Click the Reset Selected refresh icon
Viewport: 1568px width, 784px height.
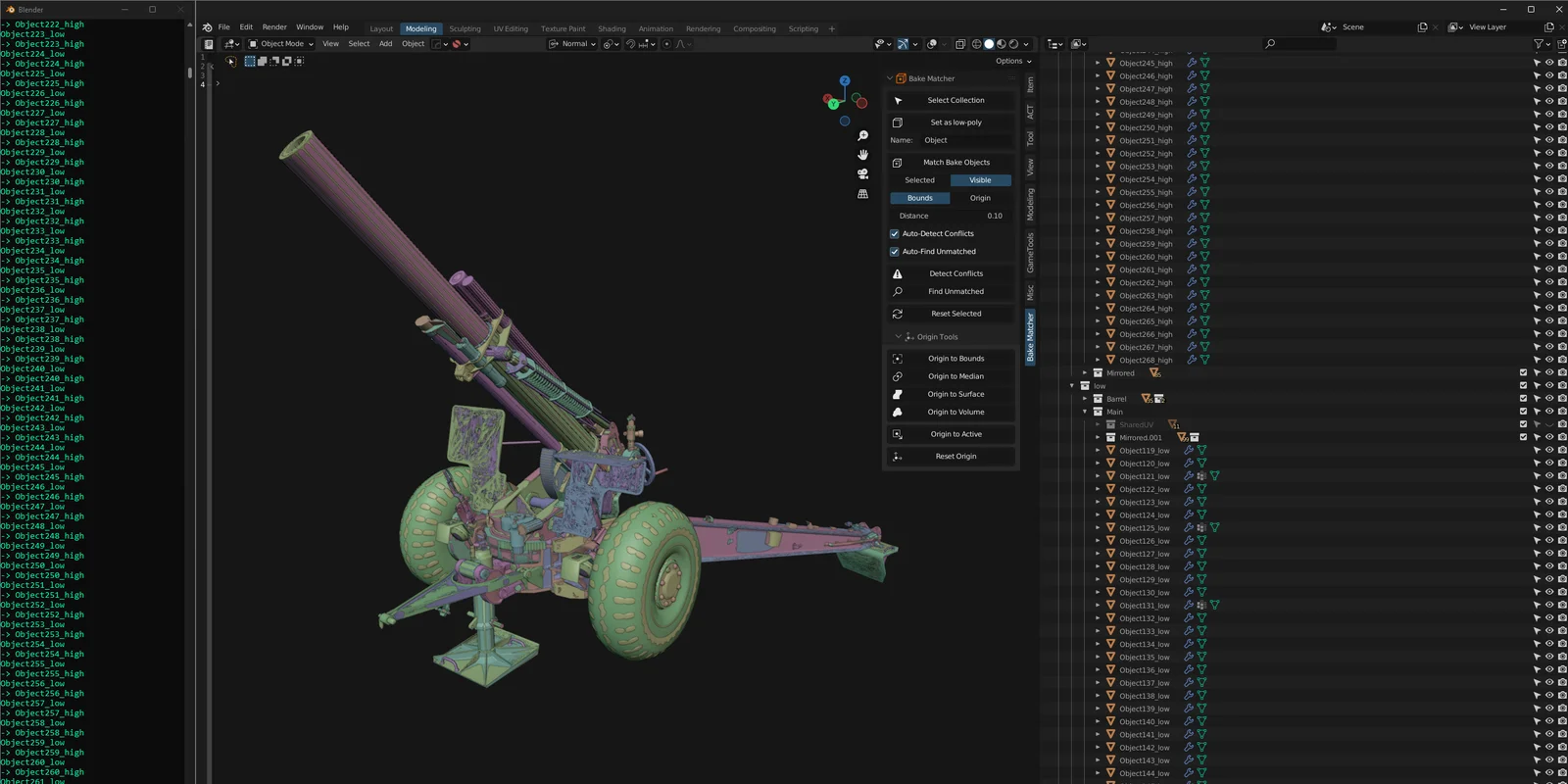tap(898, 314)
